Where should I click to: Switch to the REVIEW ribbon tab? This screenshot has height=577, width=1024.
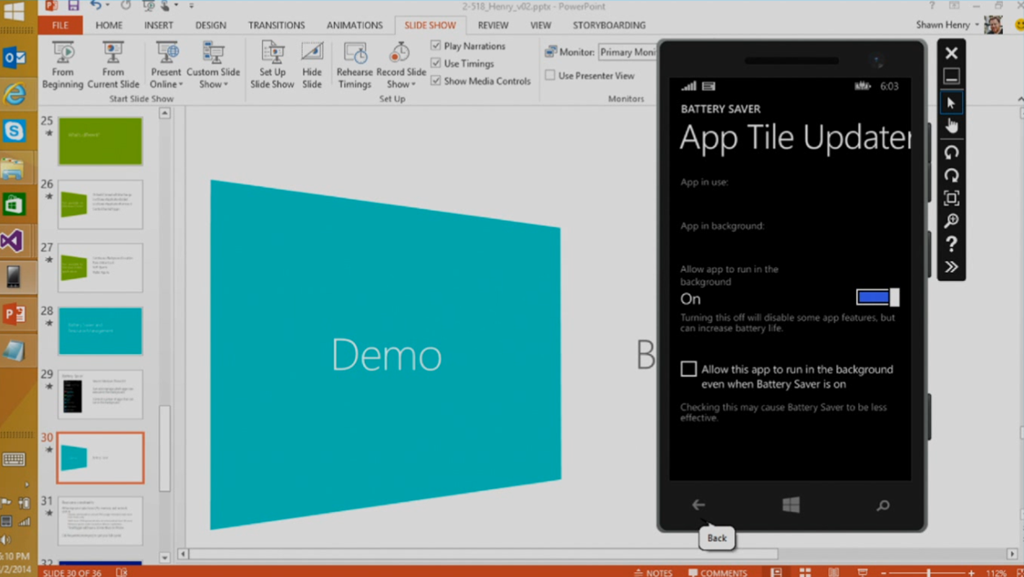493,25
